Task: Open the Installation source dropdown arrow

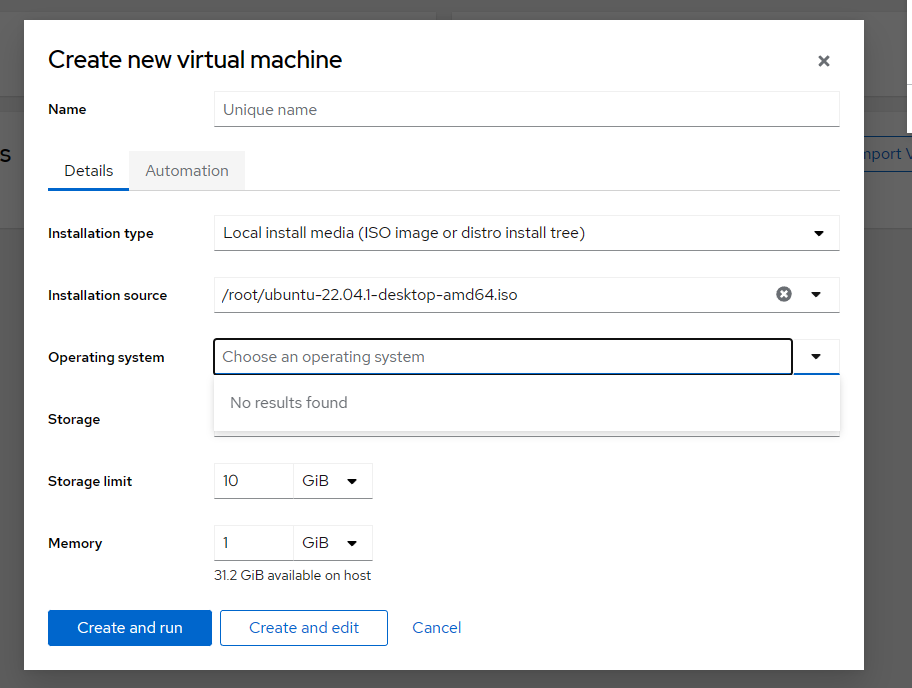Action: (x=817, y=294)
